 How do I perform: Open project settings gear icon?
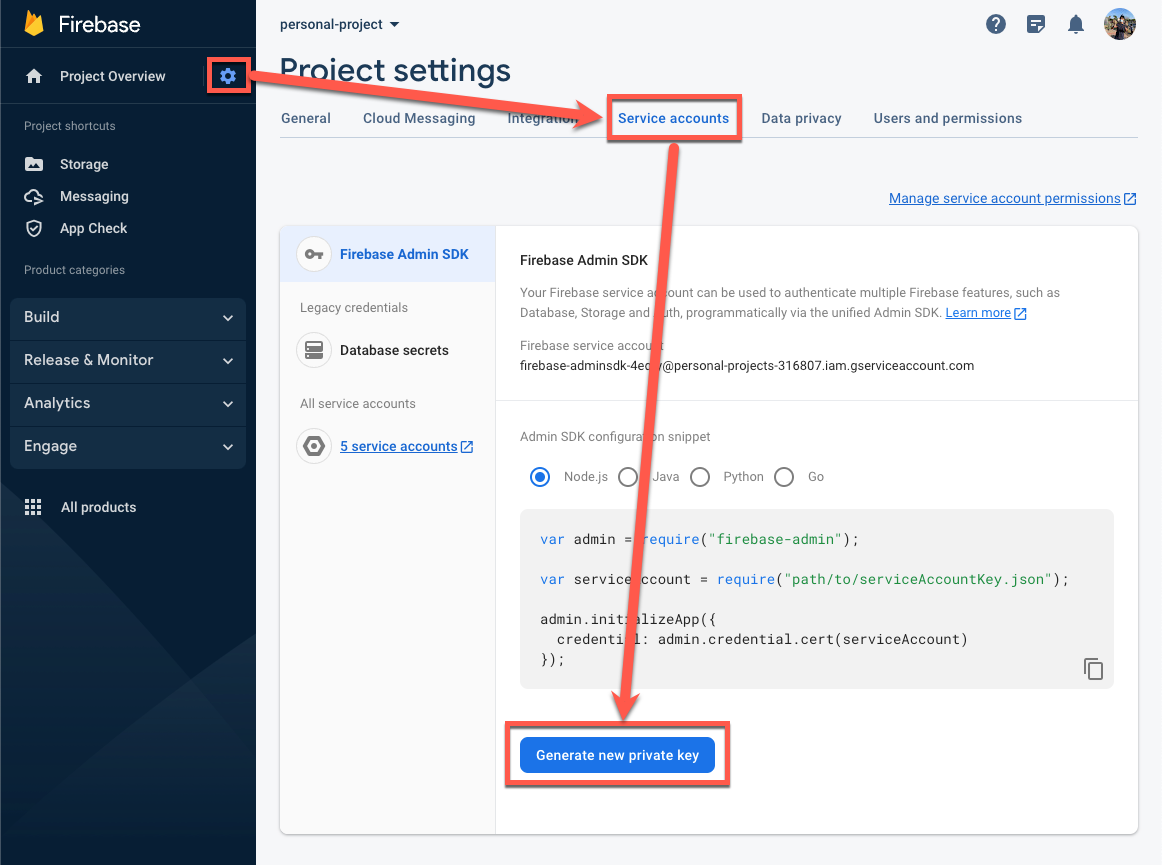(x=228, y=76)
